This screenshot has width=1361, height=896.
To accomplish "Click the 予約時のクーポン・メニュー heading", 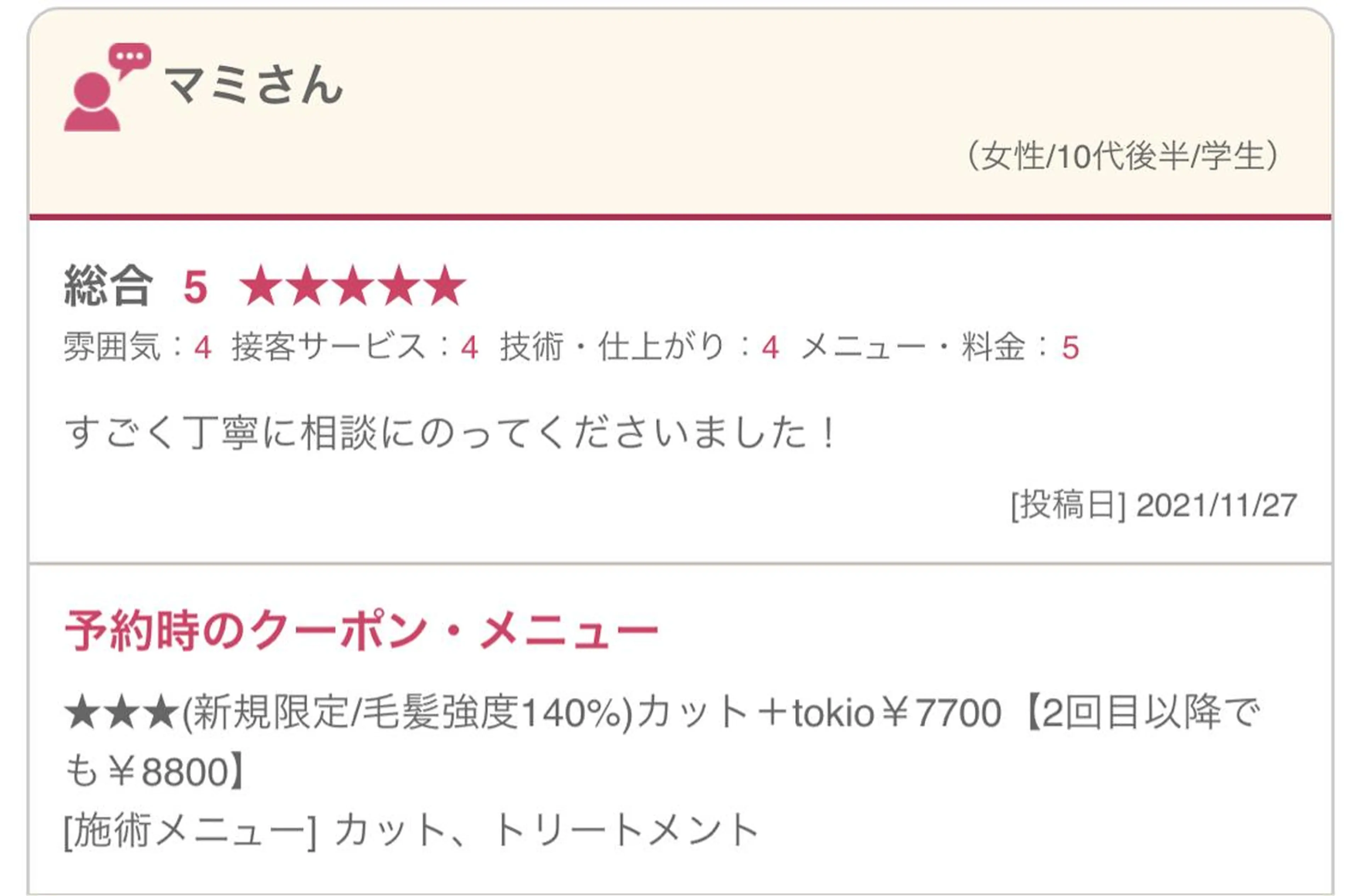I will 362,631.
